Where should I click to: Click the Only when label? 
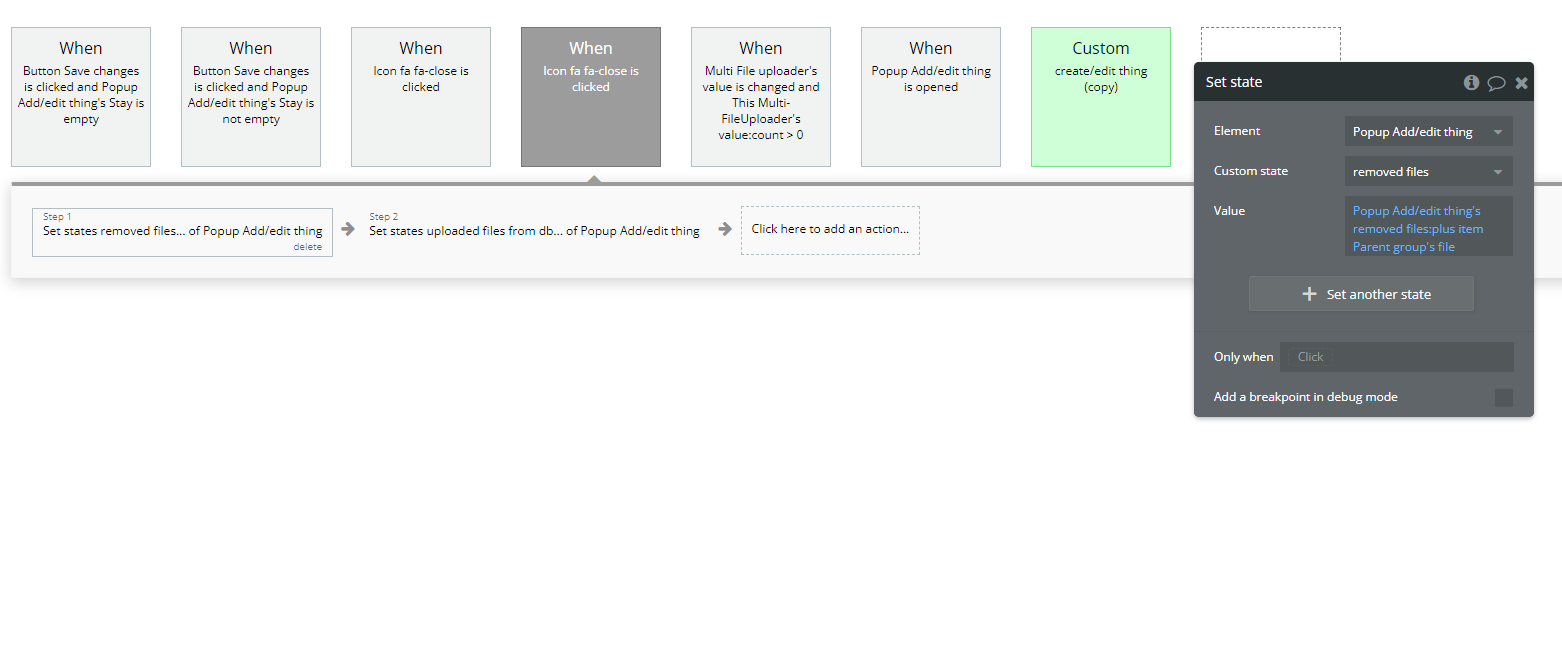[1244, 357]
